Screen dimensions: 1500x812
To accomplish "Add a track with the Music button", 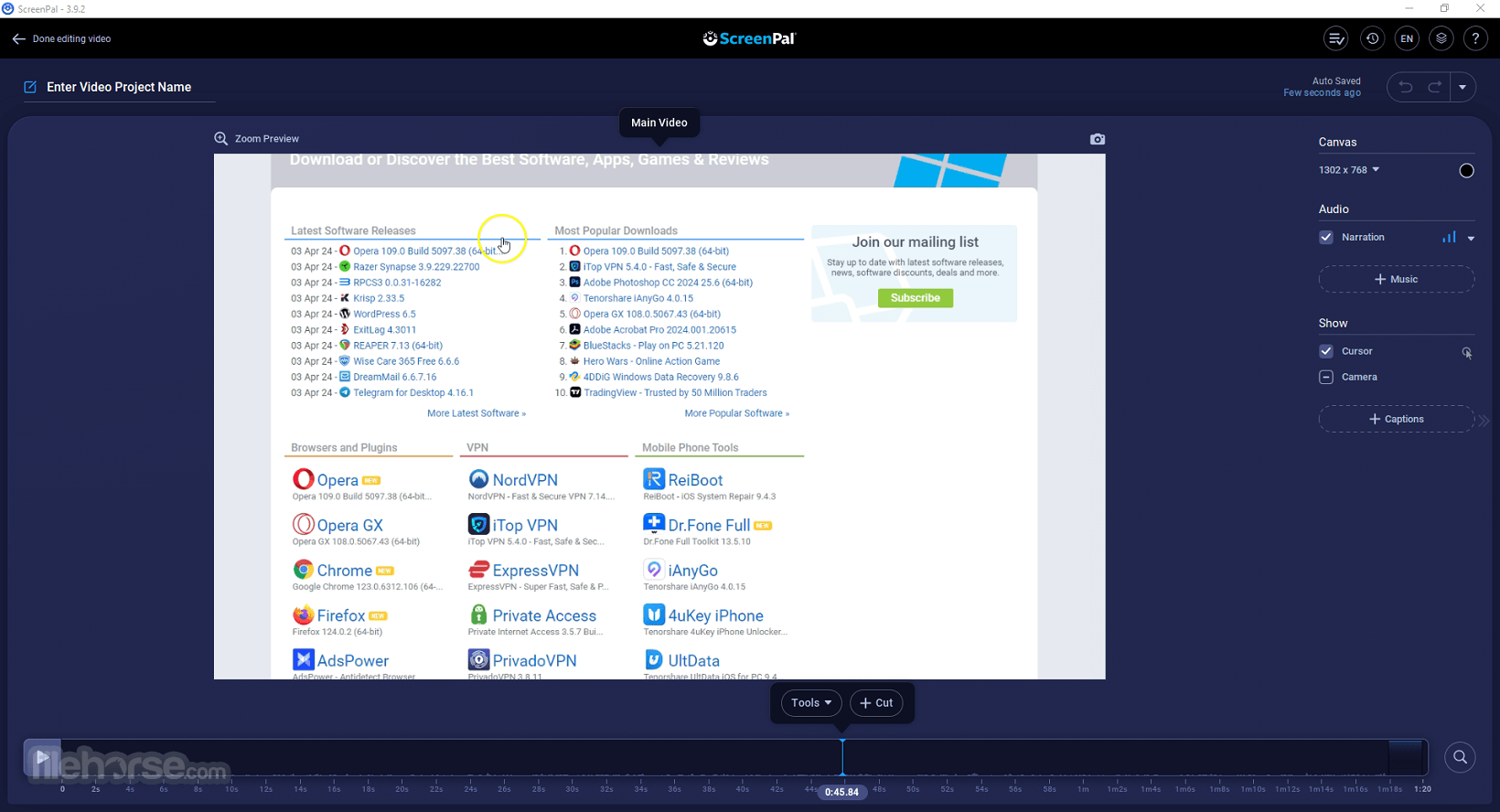I will pyautogui.click(x=1396, y=279).
